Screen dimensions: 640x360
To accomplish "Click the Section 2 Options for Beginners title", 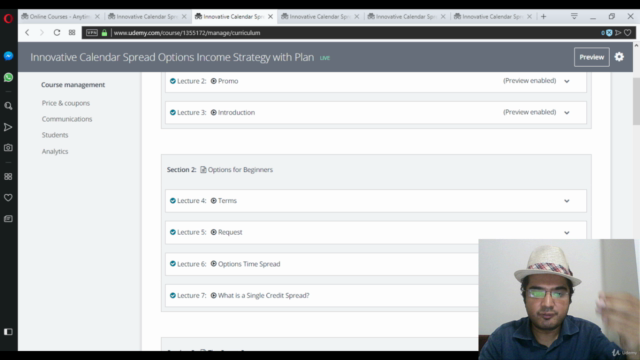I will [x=240, y=169].
